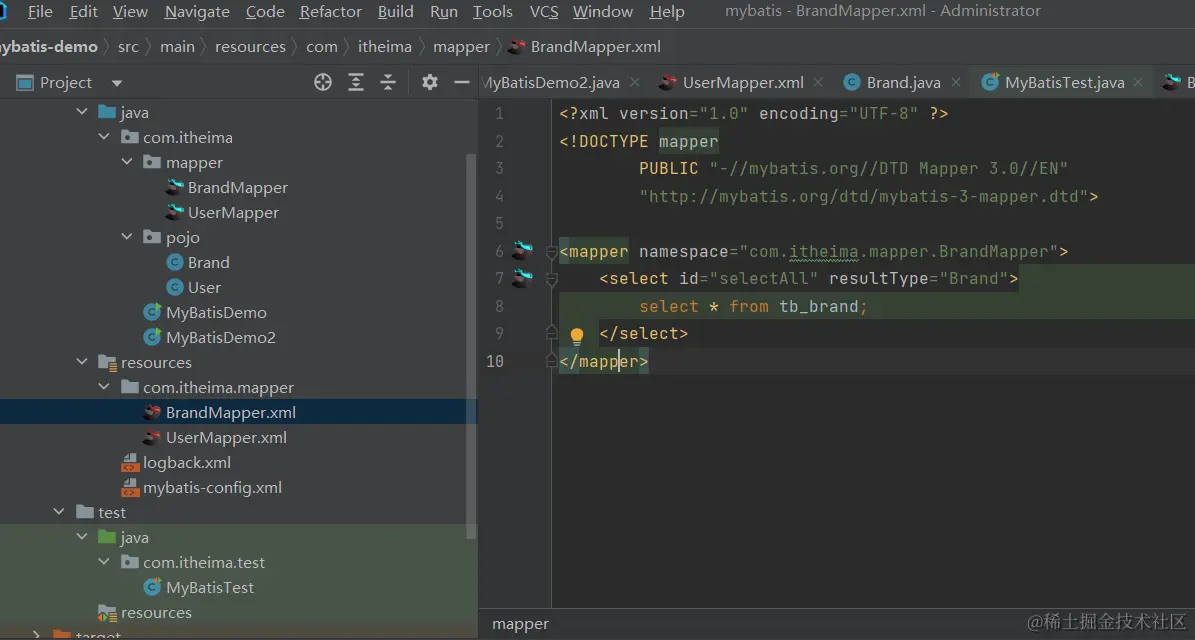Switch to the MyBatisTest.java tab

1053,82
